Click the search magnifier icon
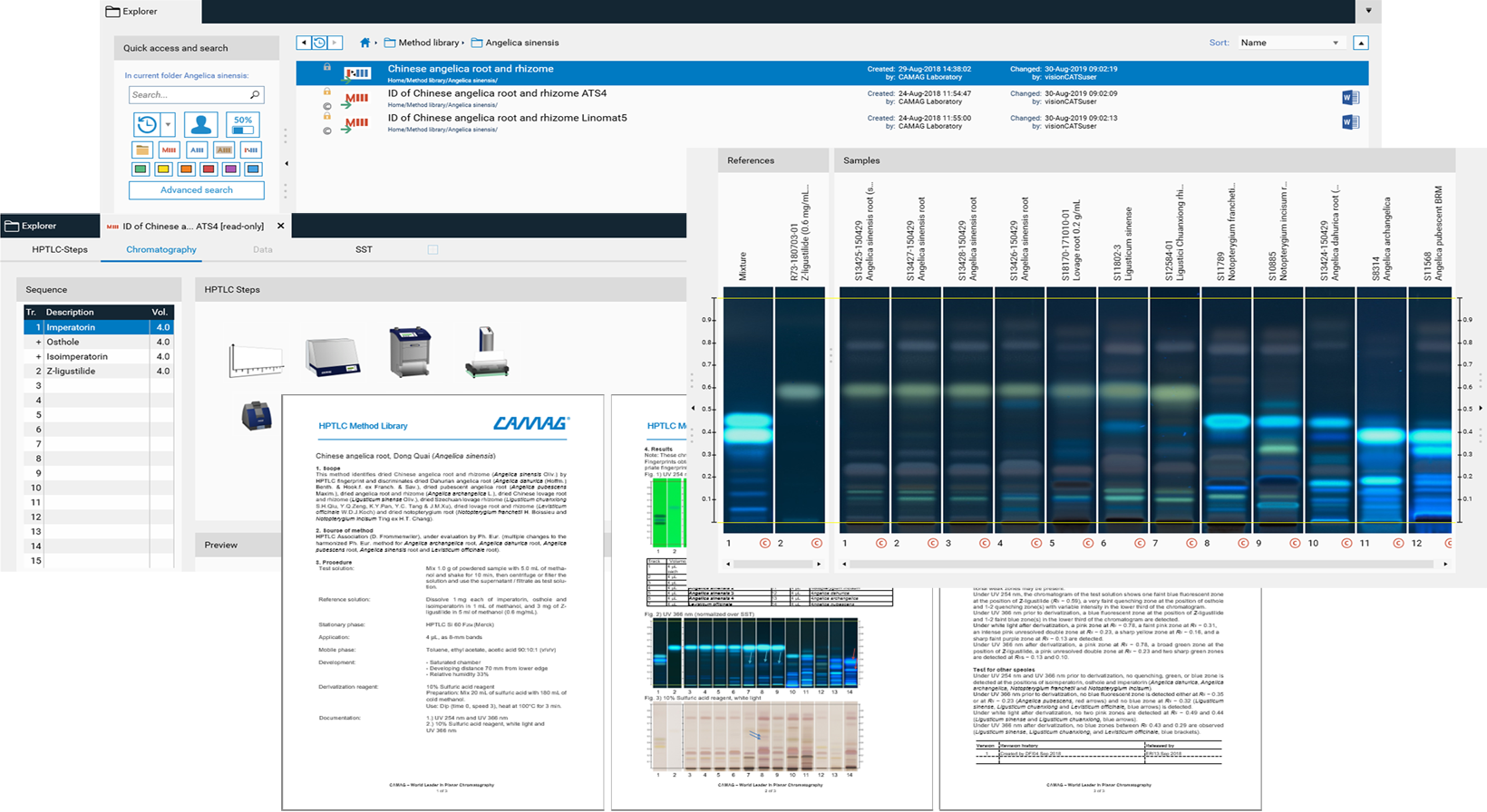The width and height of the screenshot is (1487, 812). 255,94
